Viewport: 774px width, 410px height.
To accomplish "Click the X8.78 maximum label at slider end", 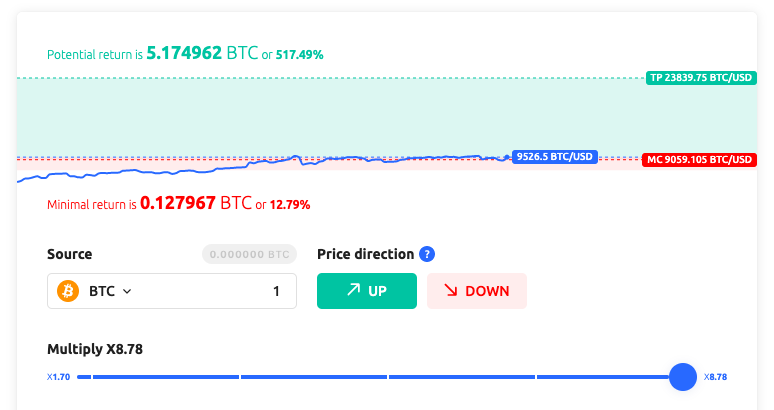I will (715, 377).
